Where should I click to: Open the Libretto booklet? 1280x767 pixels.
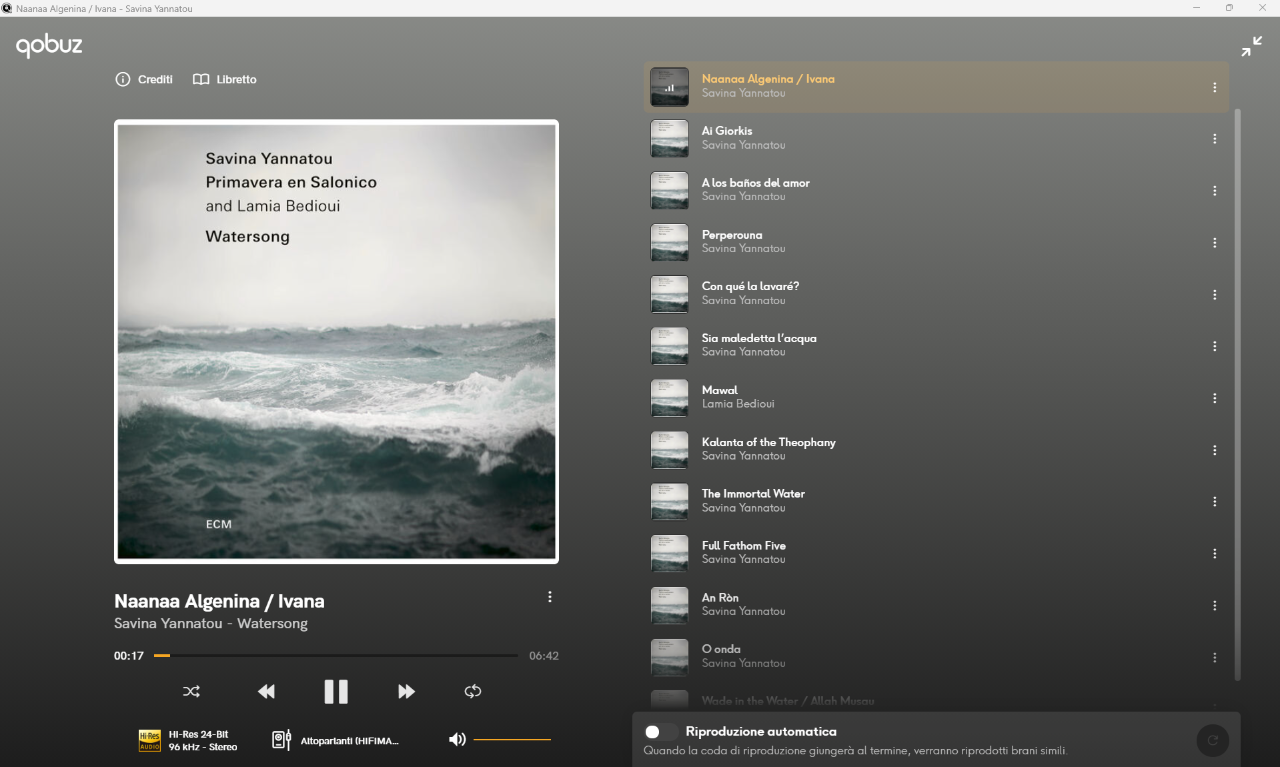[225, 79]
